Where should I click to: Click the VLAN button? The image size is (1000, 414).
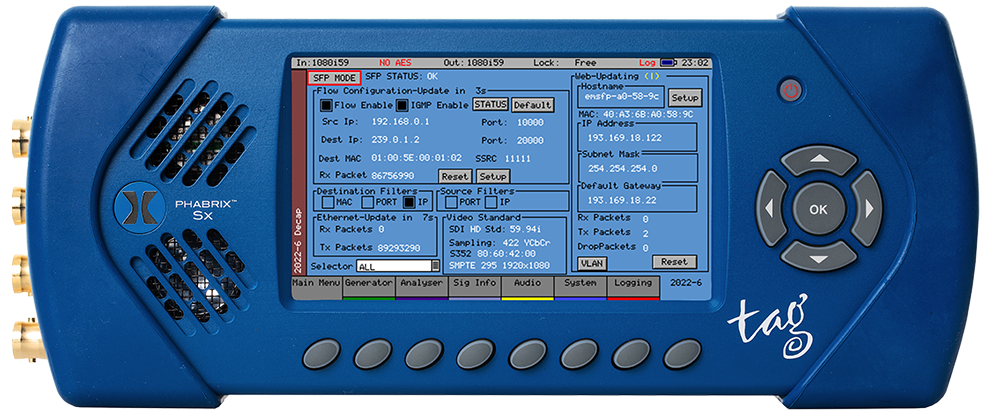pyautogui.click(x=592, y=263)
